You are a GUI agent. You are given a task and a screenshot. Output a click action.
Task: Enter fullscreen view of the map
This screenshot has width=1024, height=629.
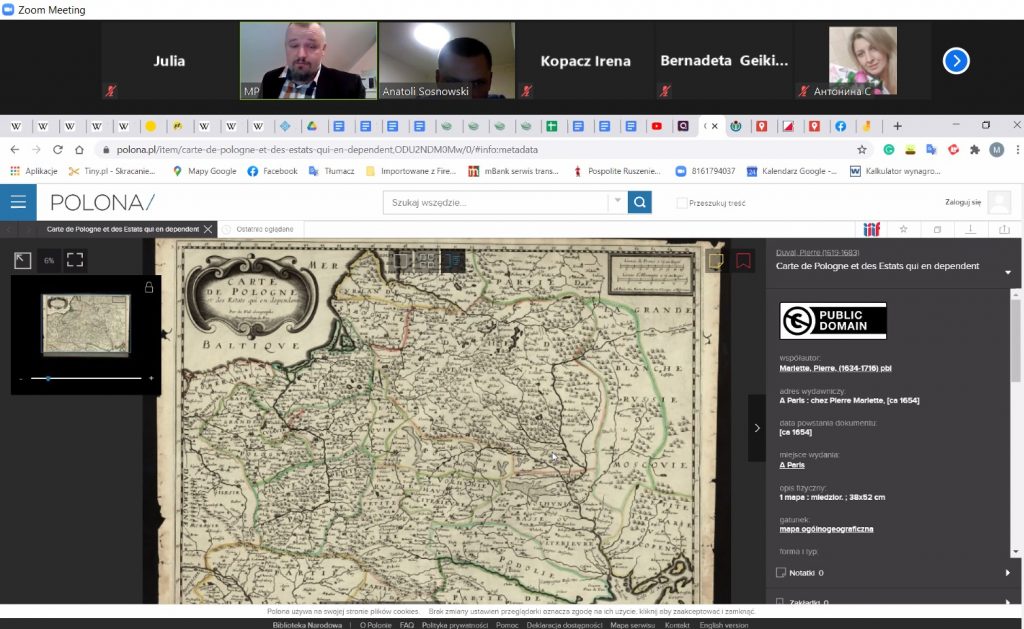point(75,260)
